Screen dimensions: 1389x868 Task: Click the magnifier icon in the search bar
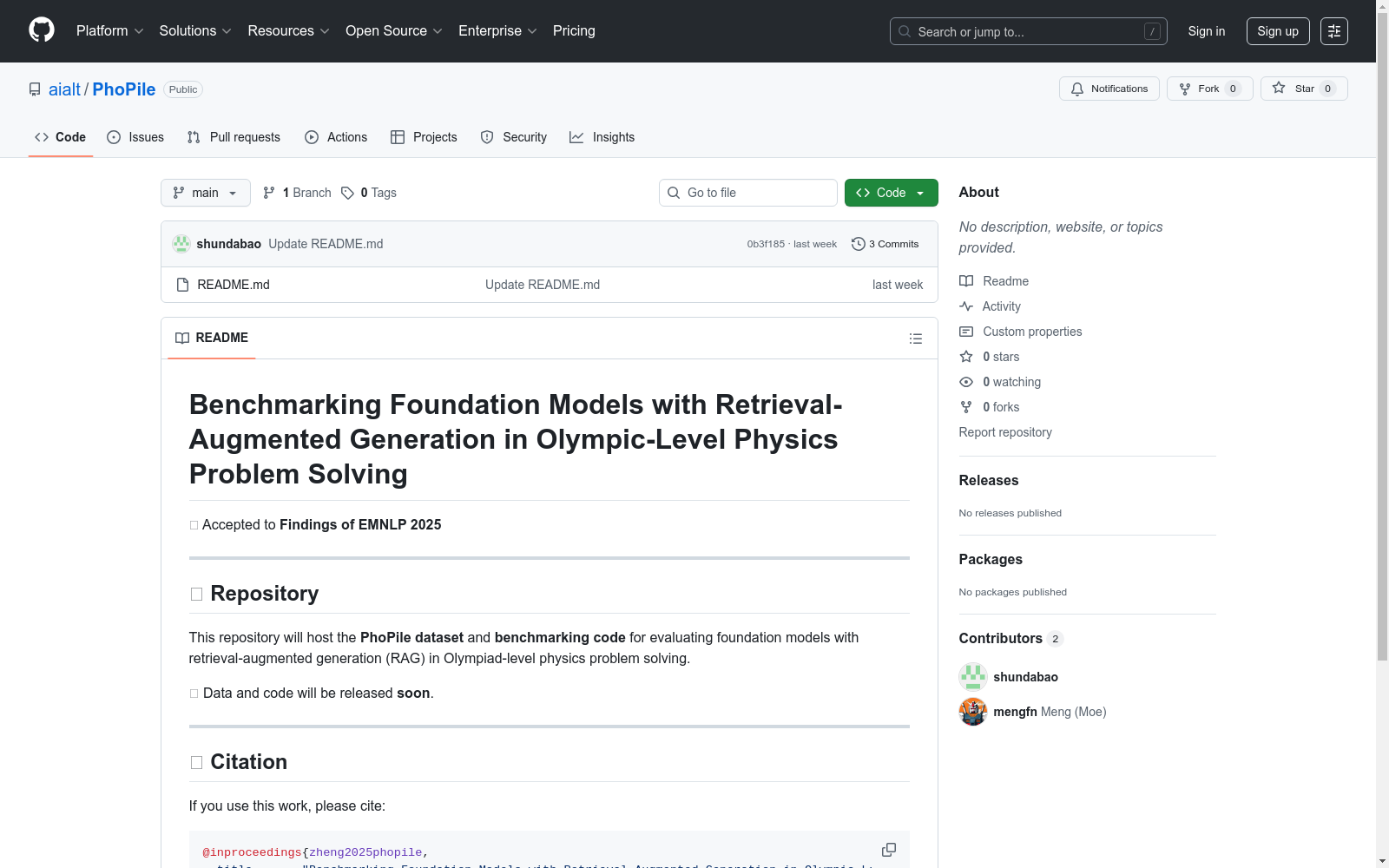(x=905, y=31)
